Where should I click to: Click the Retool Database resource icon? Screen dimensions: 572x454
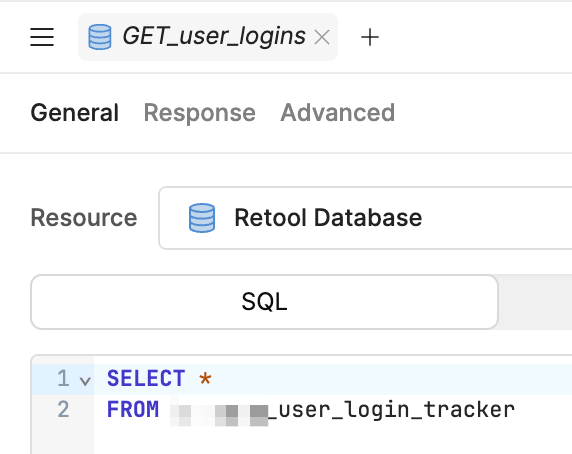[202, 218]
